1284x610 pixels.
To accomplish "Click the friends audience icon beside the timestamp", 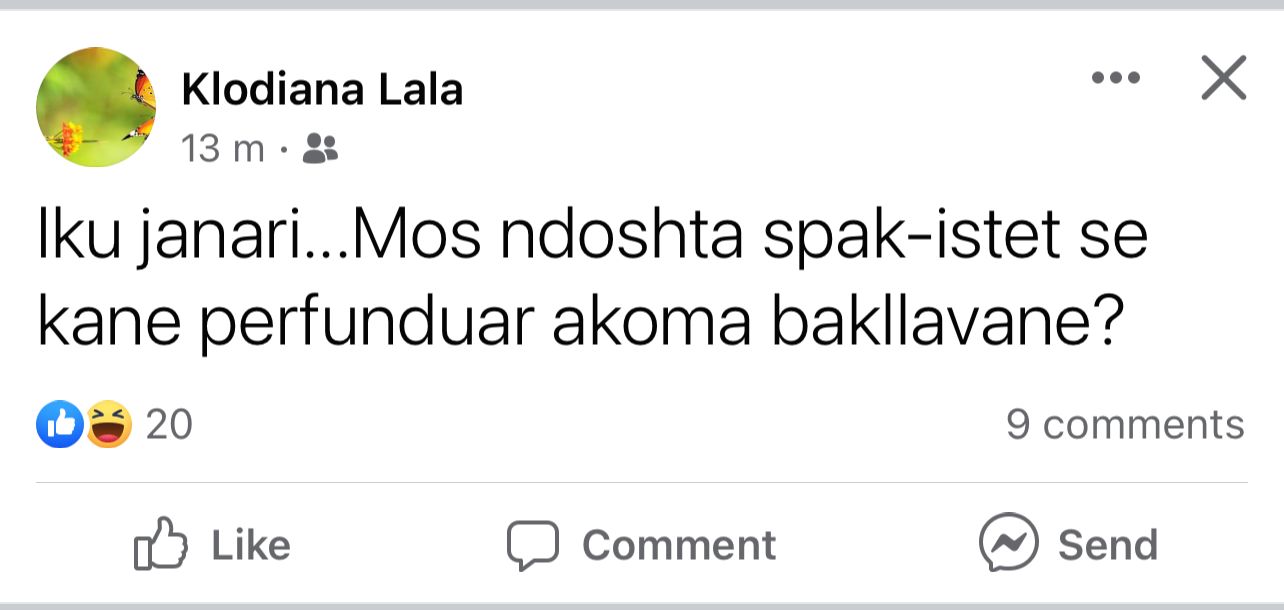I will [319, 149].
